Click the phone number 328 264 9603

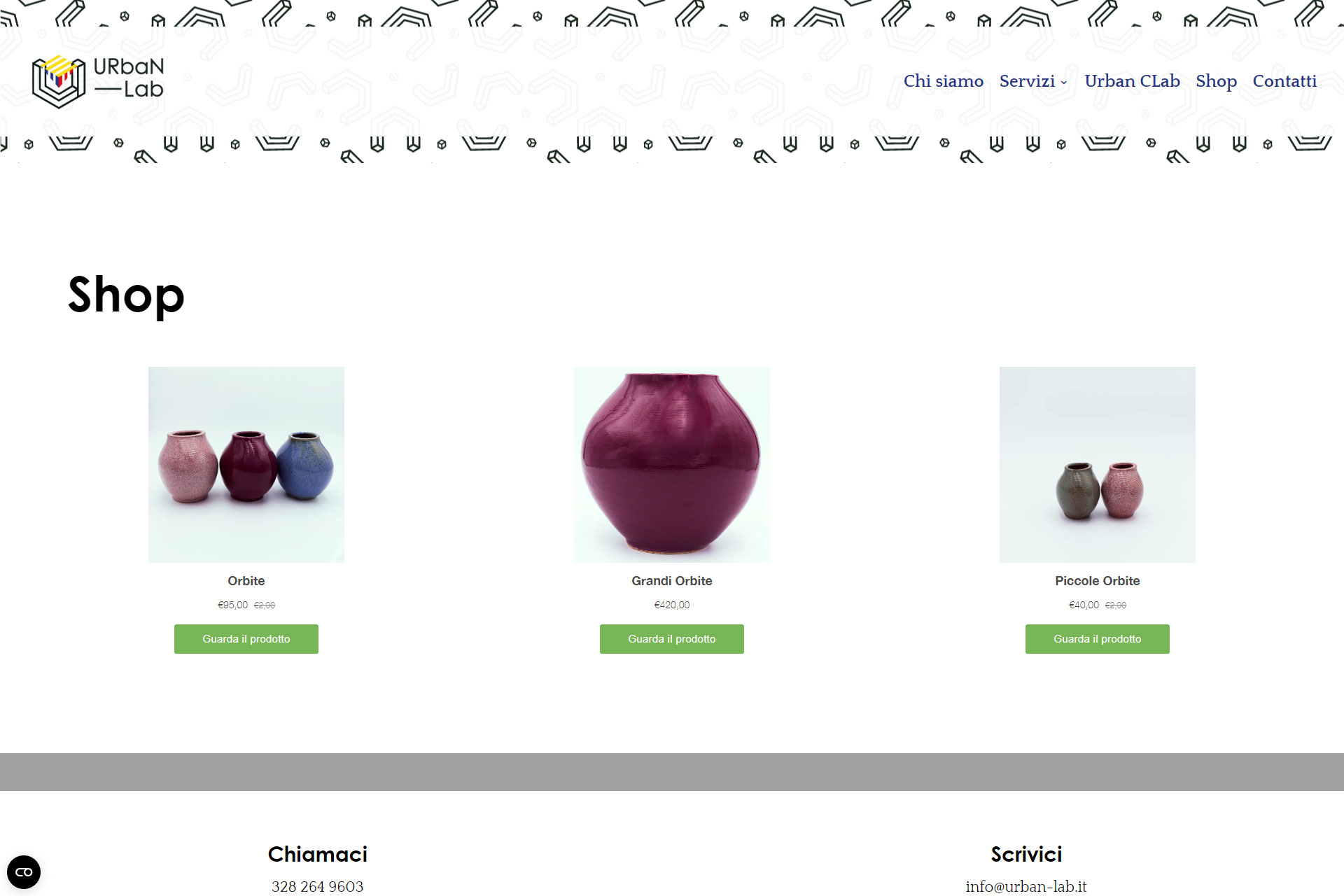pos(318,887)
